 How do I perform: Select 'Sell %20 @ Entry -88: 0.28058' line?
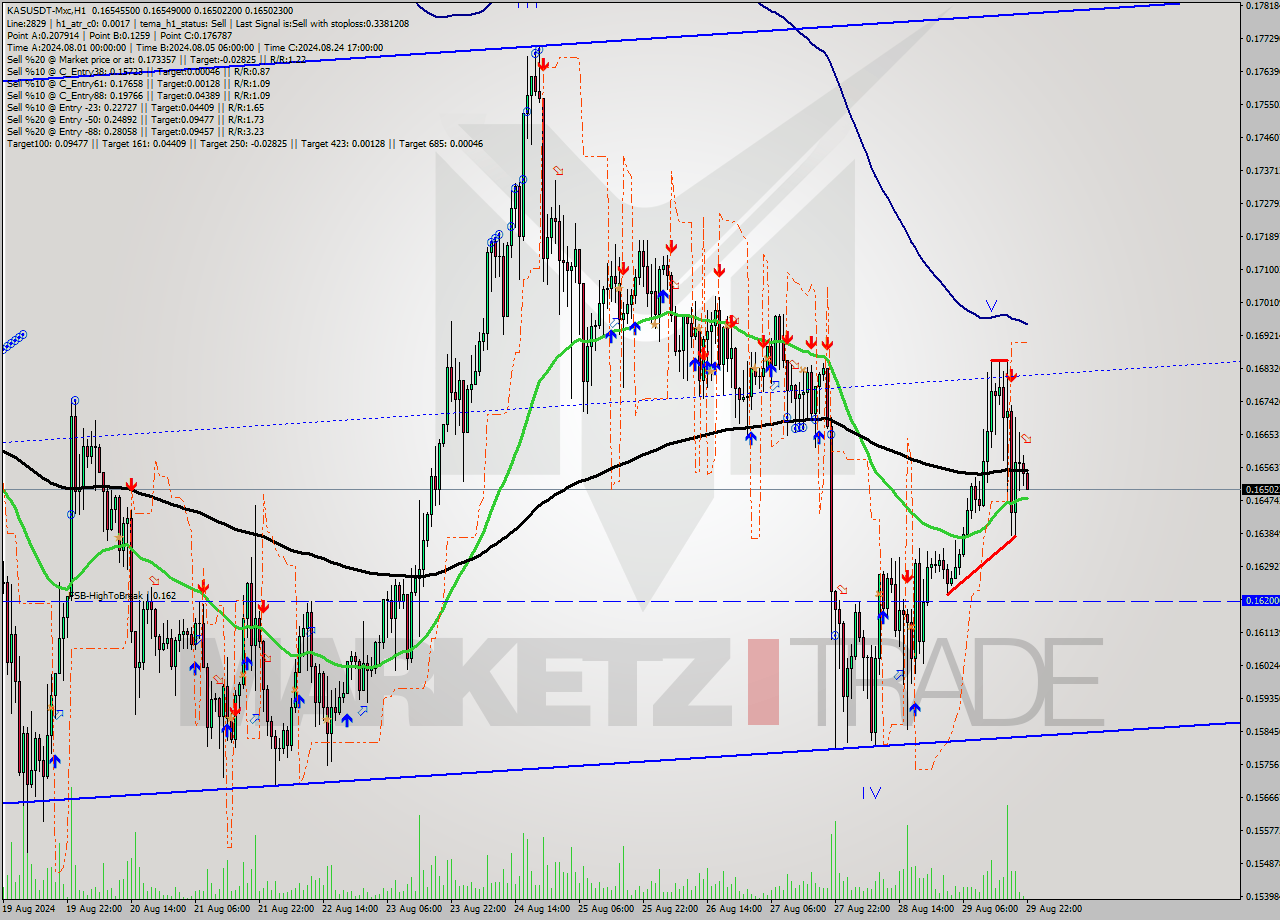click(x=135, y=131)
